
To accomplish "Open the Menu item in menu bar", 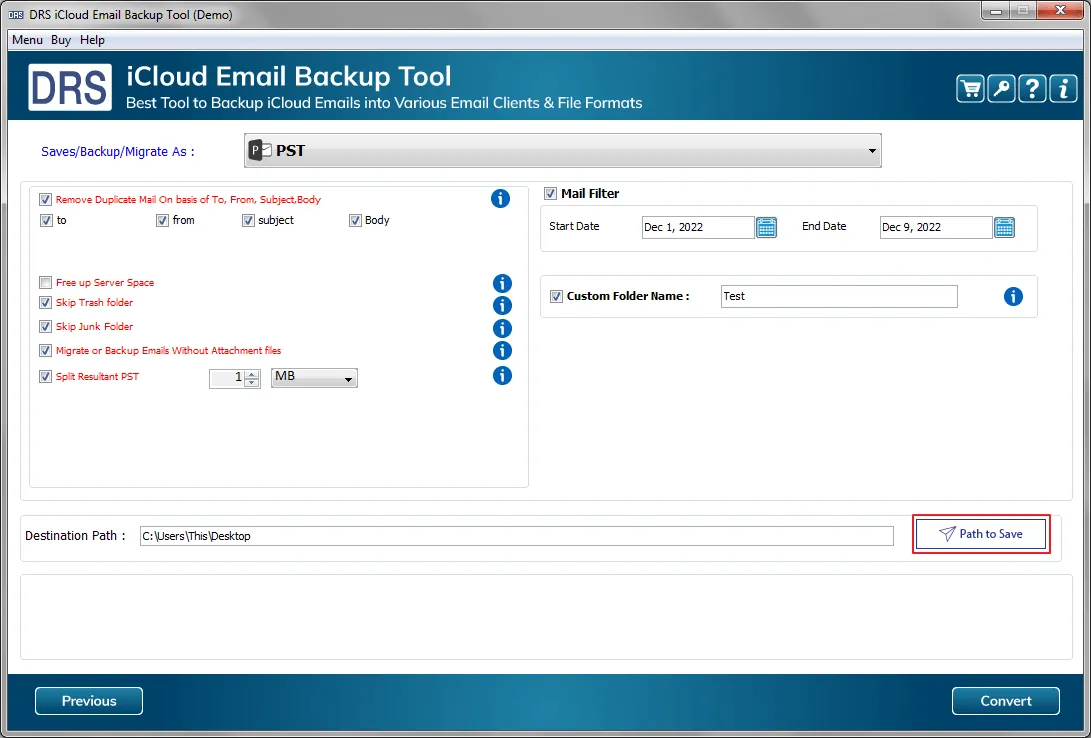I will click(27, 40).
